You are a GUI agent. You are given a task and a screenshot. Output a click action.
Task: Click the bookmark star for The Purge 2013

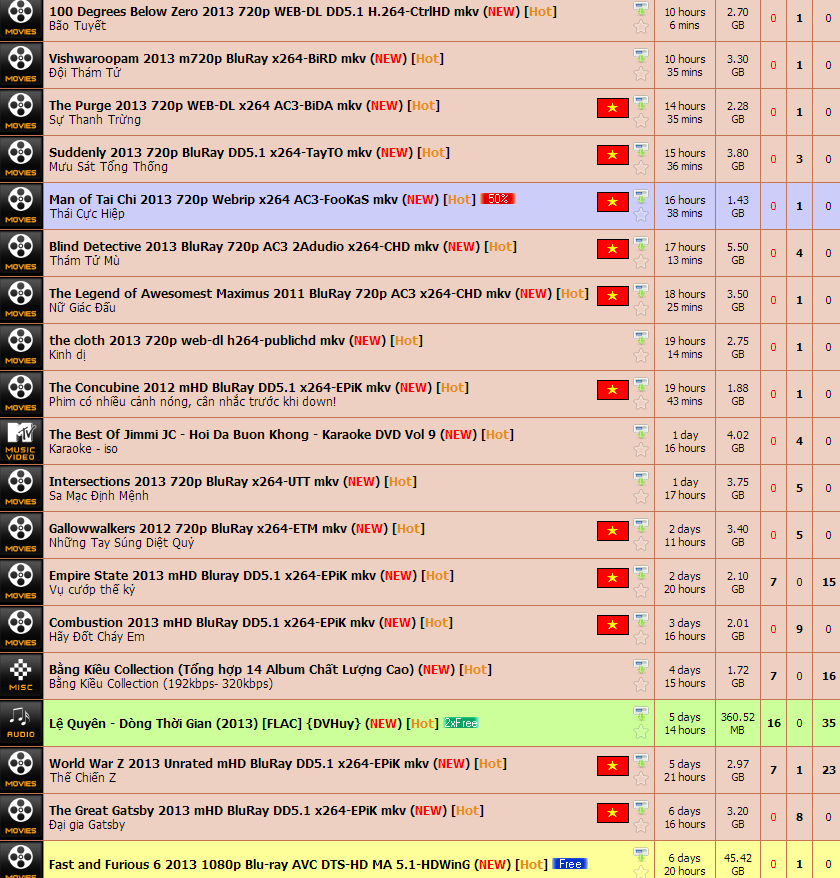click(x=641, y=120)
